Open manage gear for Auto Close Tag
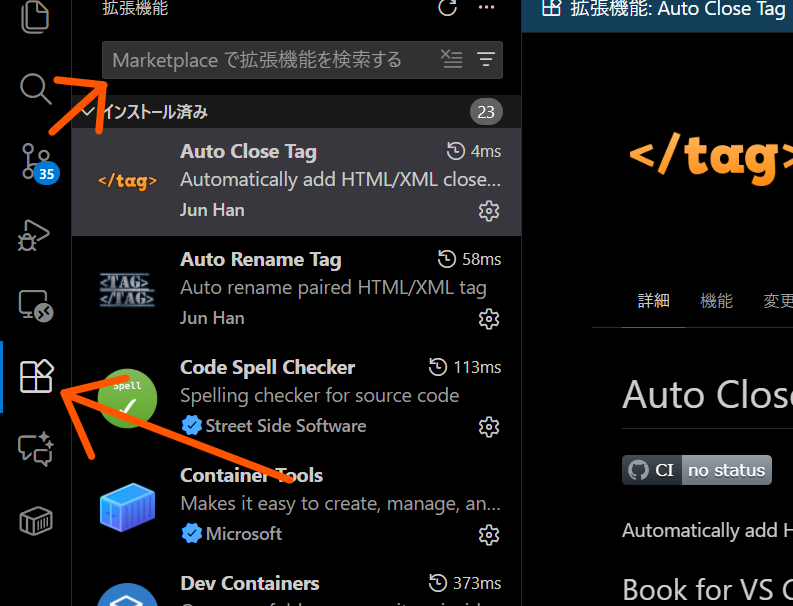 point(489,211)
